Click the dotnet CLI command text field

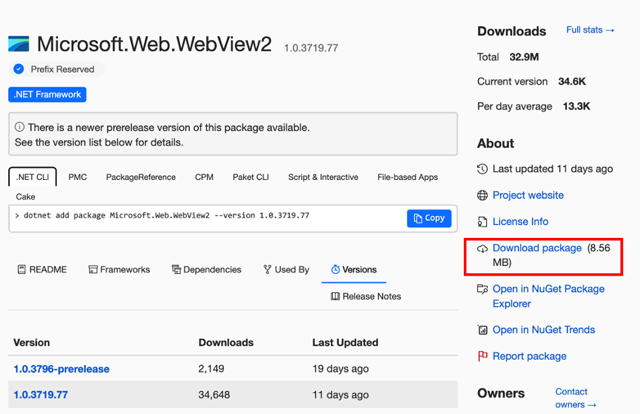pyautogui.click(x=200, y=216)
